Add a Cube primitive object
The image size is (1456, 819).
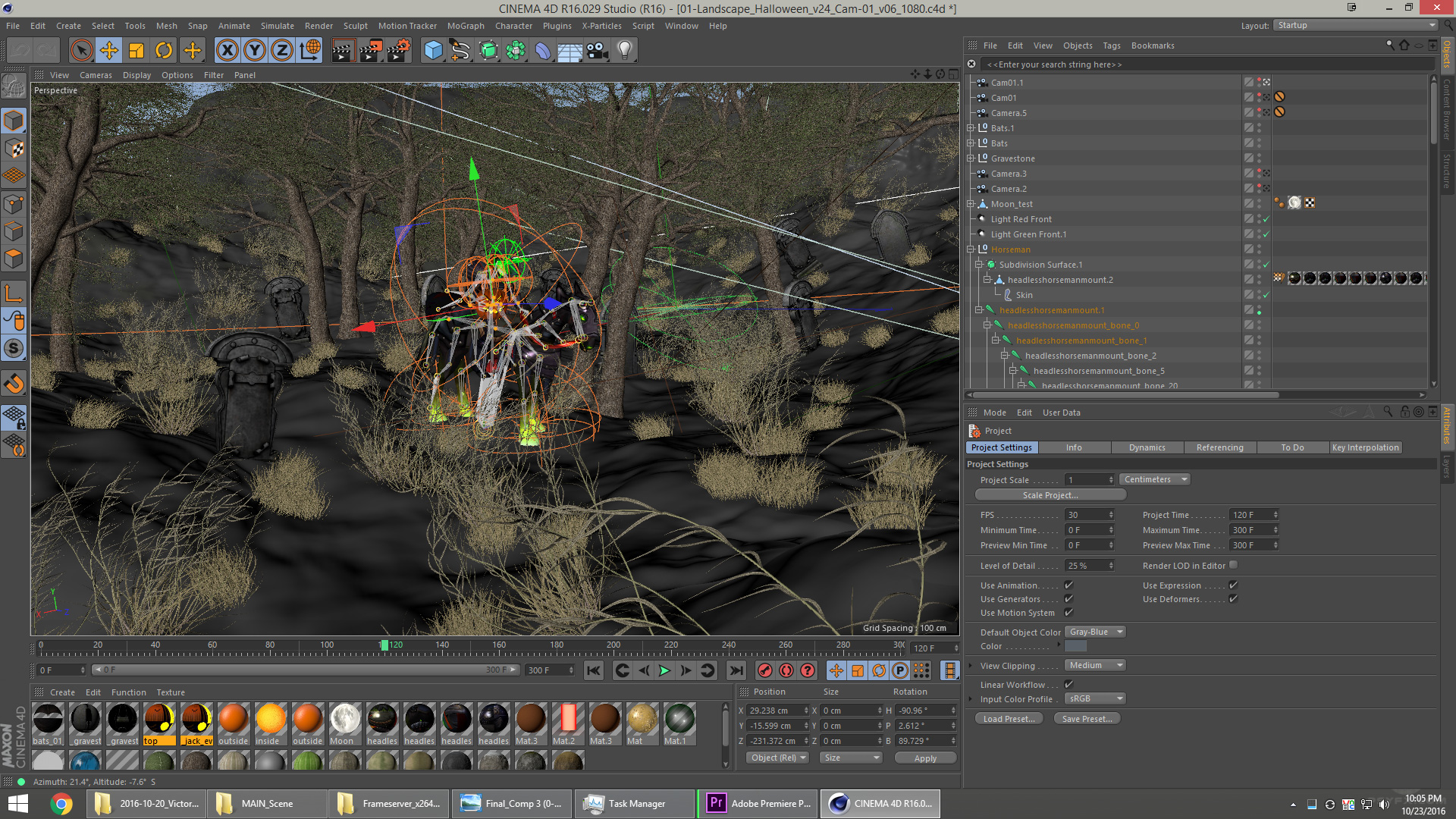coord(433,51)
